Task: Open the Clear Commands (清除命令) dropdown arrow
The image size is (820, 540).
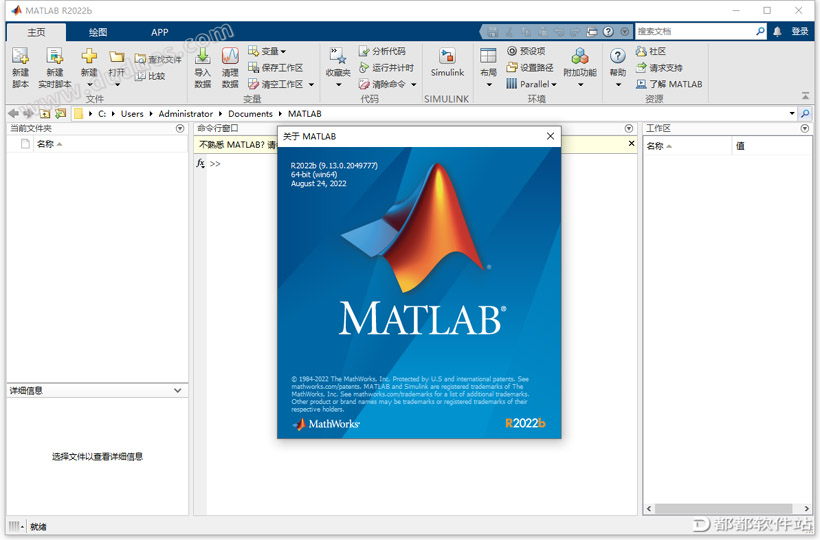Action: pyautogui.click(x=414, y=84)
